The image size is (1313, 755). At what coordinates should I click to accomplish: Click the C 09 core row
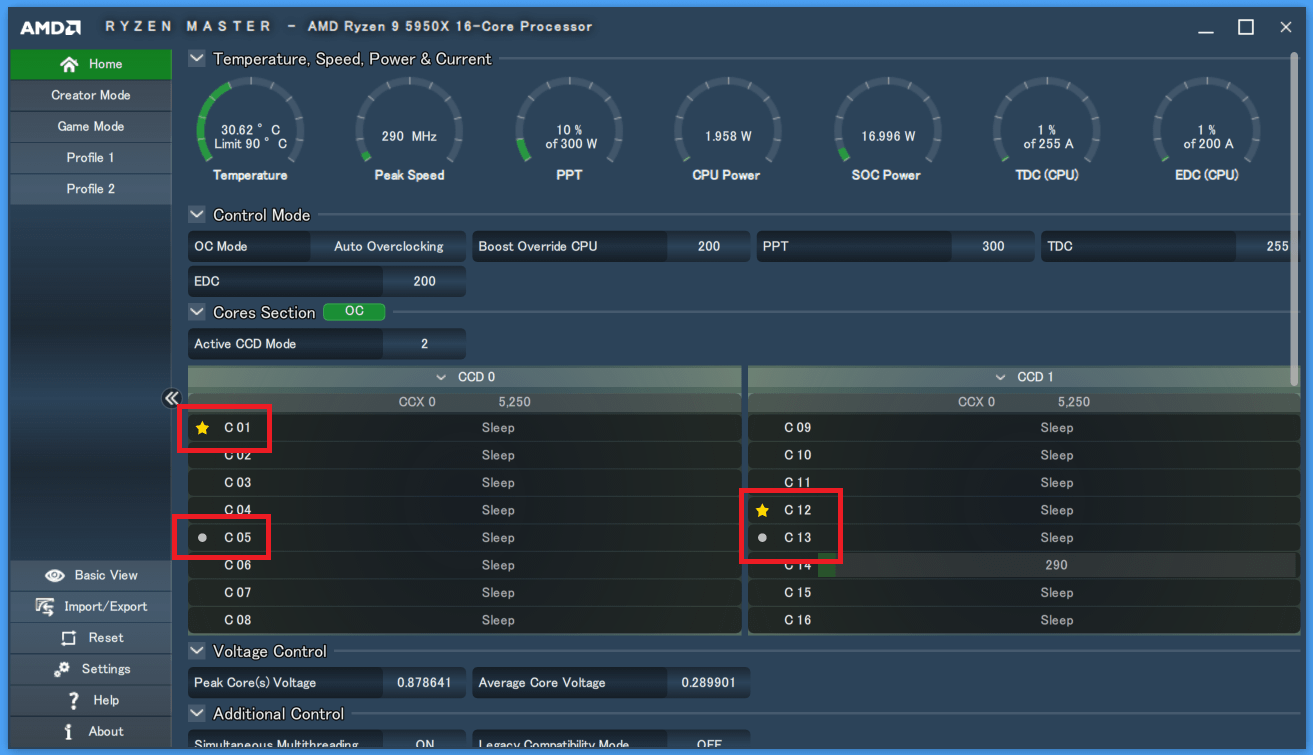1023,428
